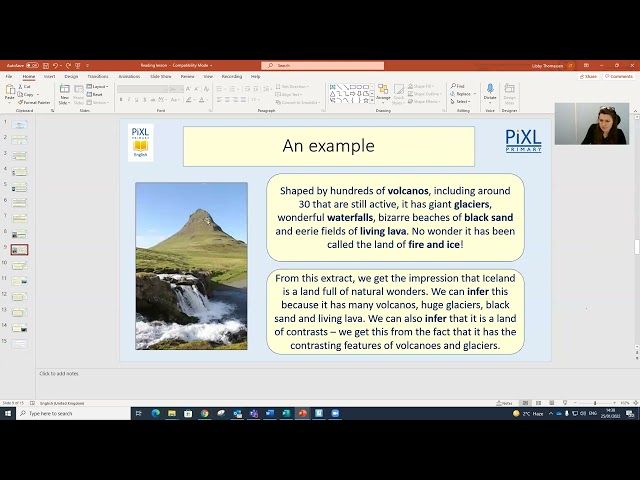
Task: Start Slide Show from status bar
Action: (x=565, y=403)
